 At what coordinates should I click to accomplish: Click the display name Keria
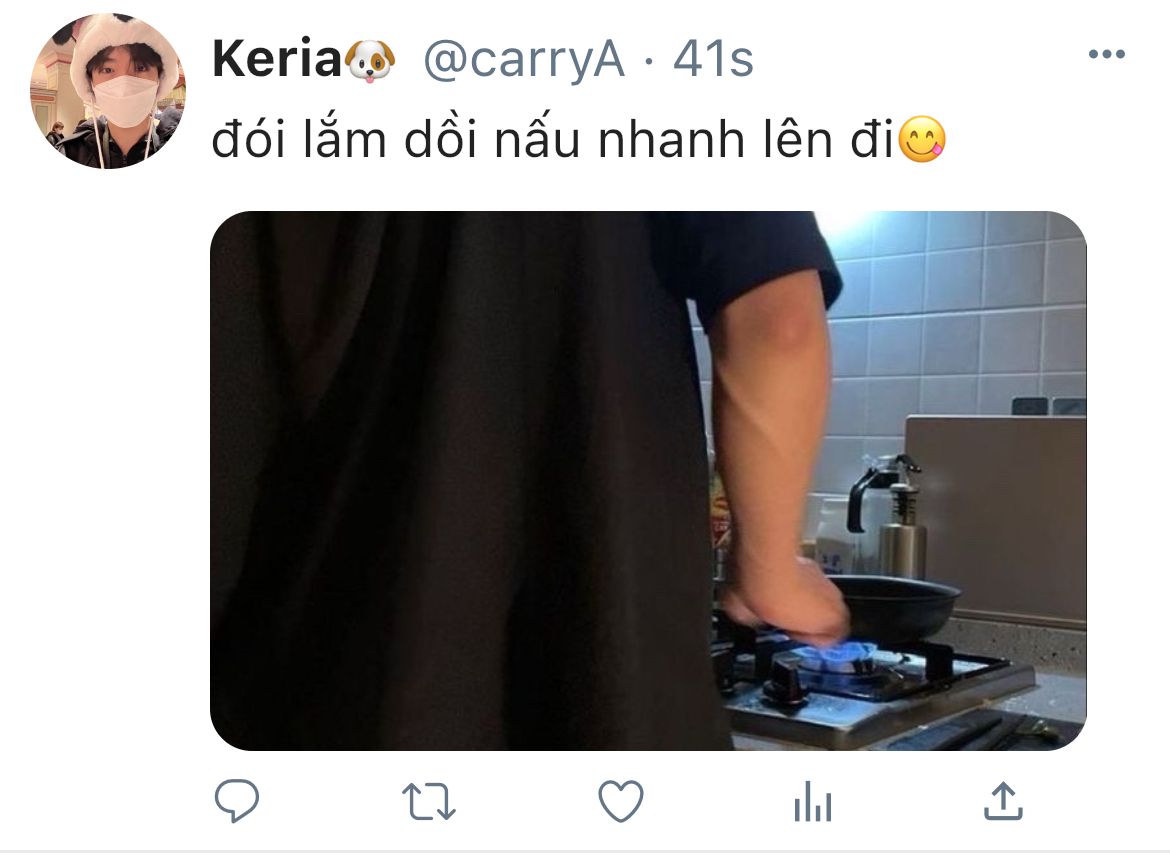click(277, 59)
